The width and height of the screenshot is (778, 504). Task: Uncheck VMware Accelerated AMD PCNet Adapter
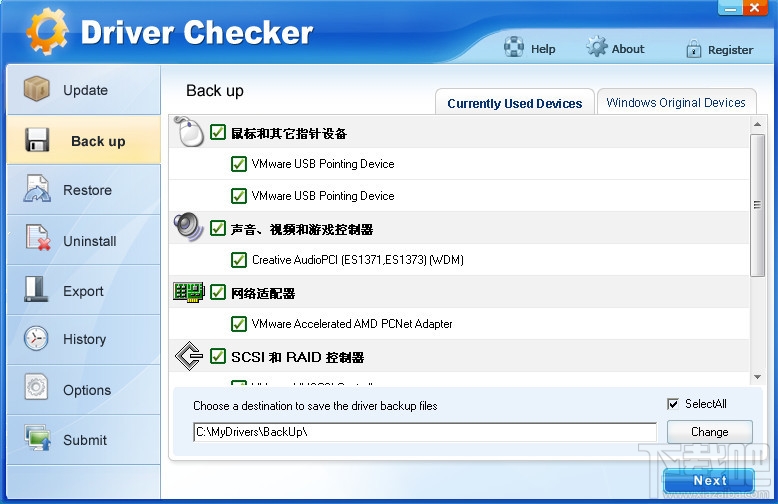(239, 324)
